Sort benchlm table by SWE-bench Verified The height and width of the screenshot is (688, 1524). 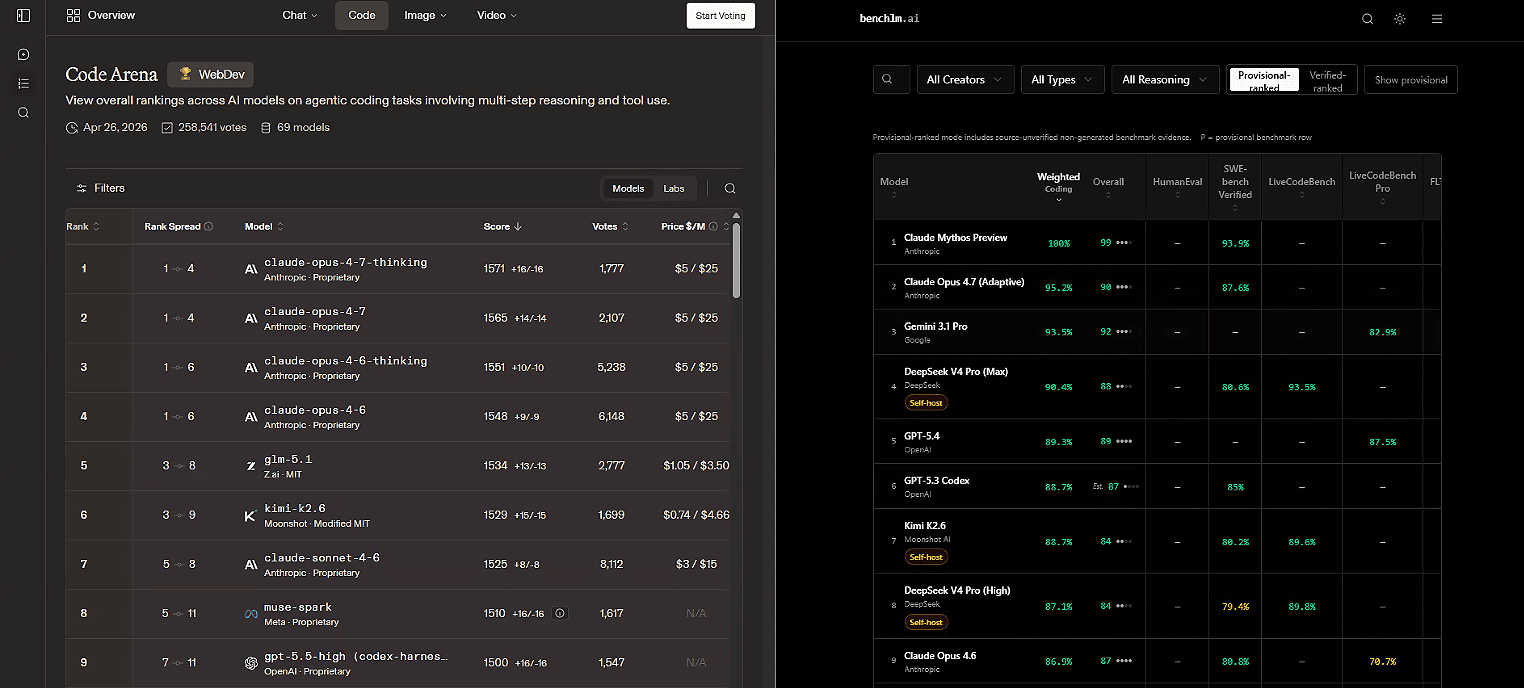click(1235, 186)
